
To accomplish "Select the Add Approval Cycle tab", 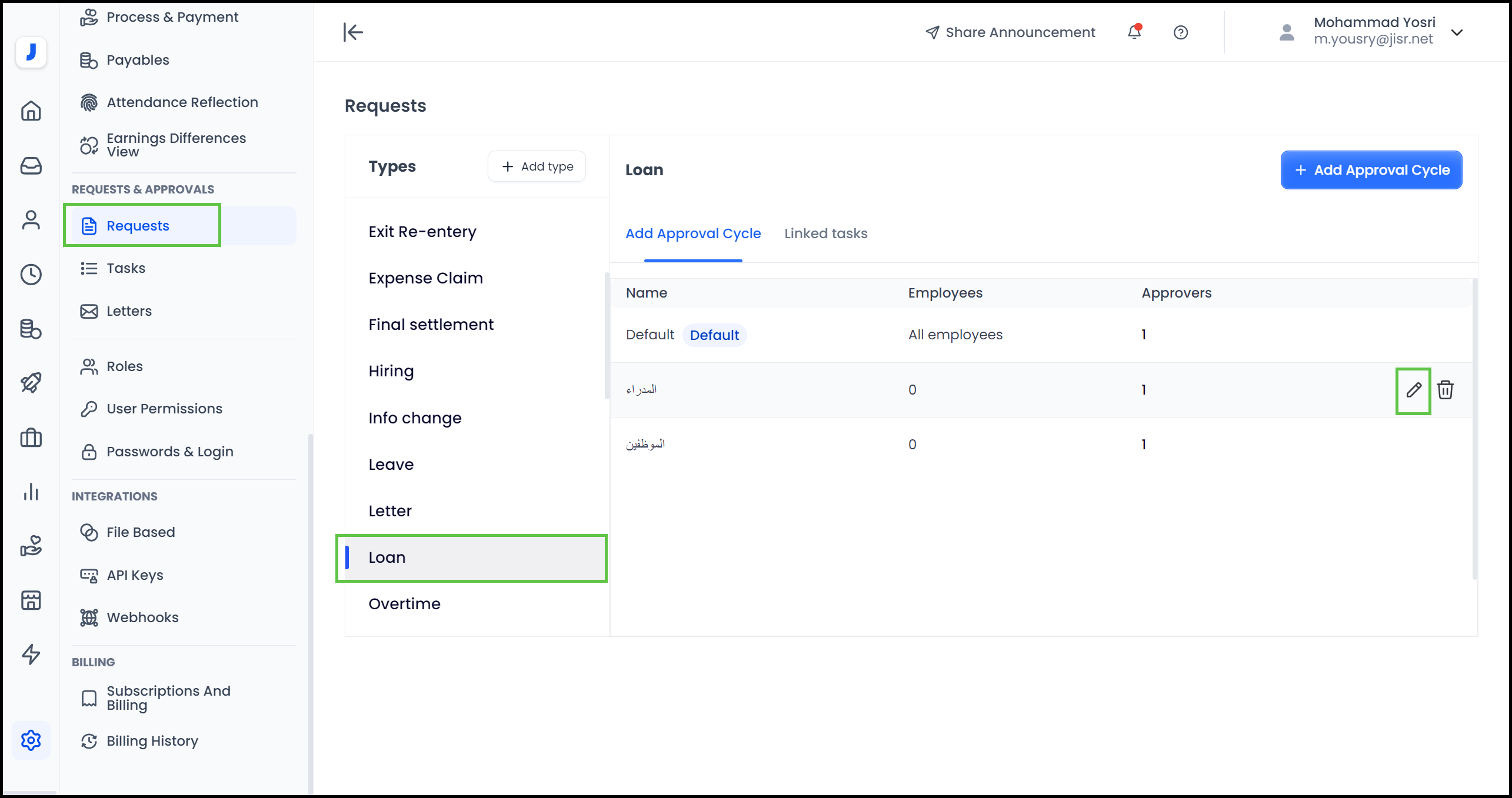I will tap(692, 233).
